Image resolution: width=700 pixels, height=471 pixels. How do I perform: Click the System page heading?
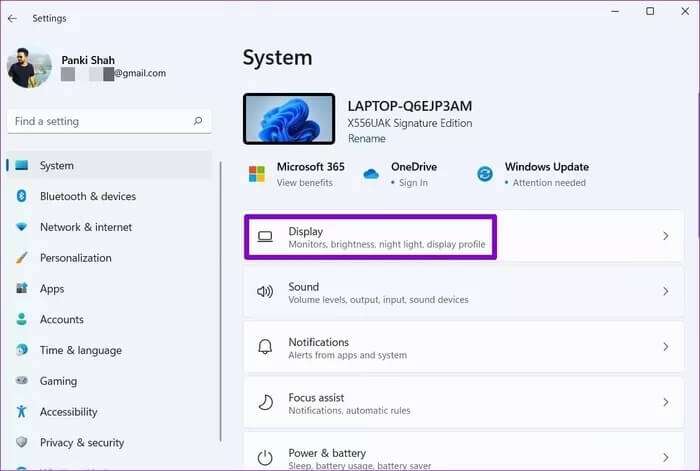point(277,58)
